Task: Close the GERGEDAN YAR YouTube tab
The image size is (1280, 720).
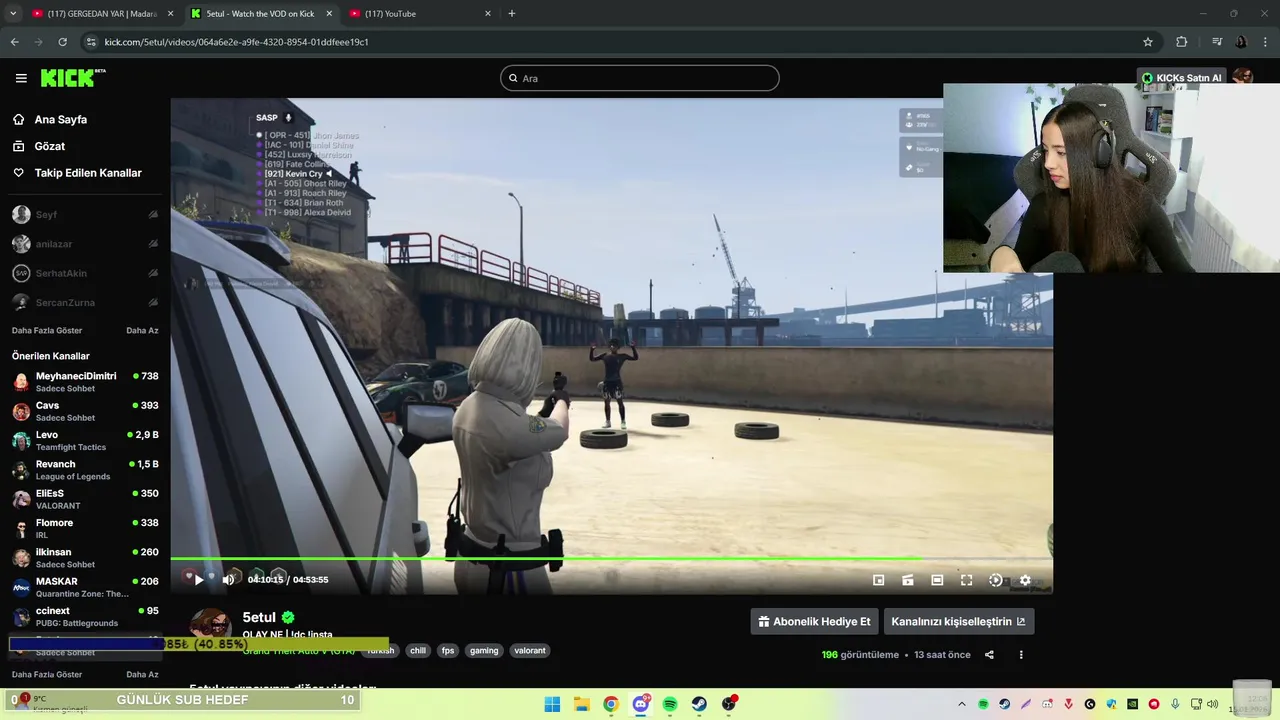Action: (x=170, y=14)
